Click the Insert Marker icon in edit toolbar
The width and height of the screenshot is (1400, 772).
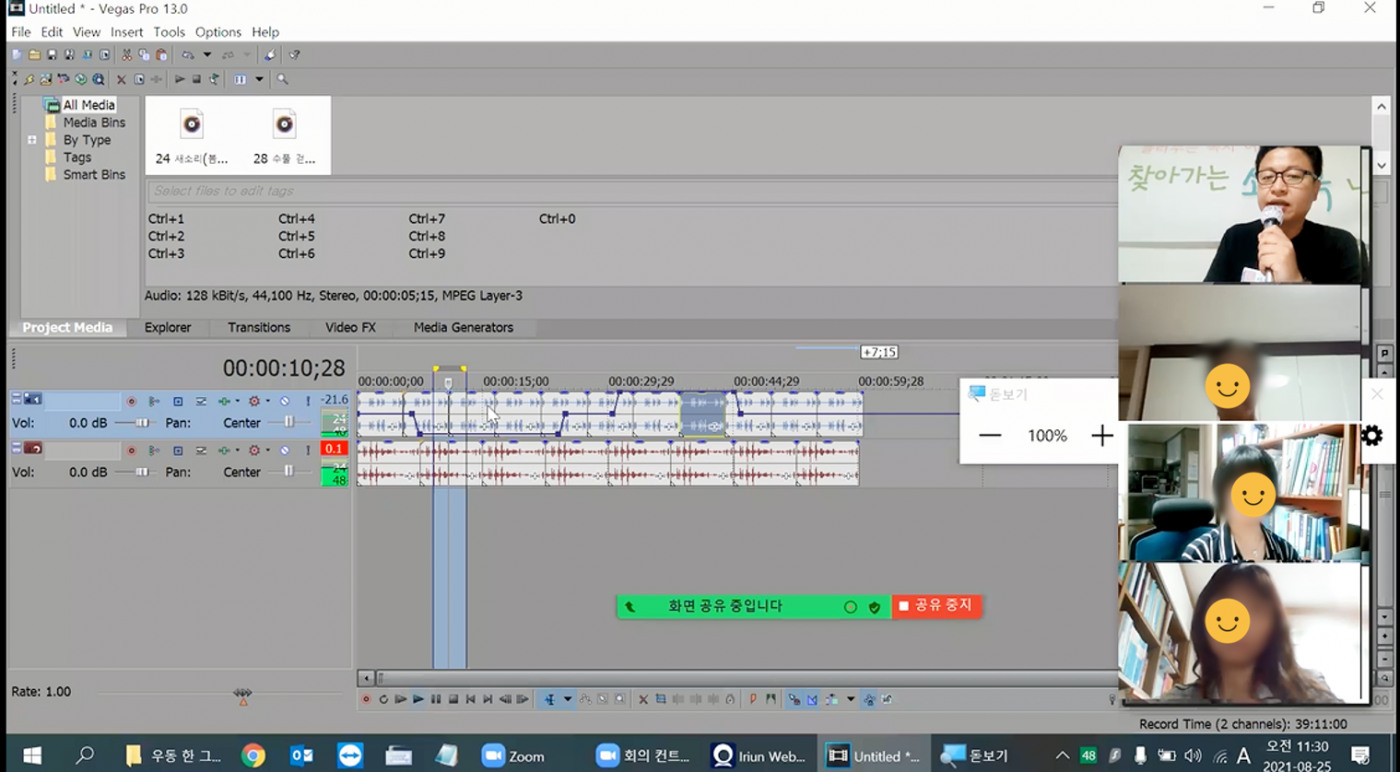753,699
